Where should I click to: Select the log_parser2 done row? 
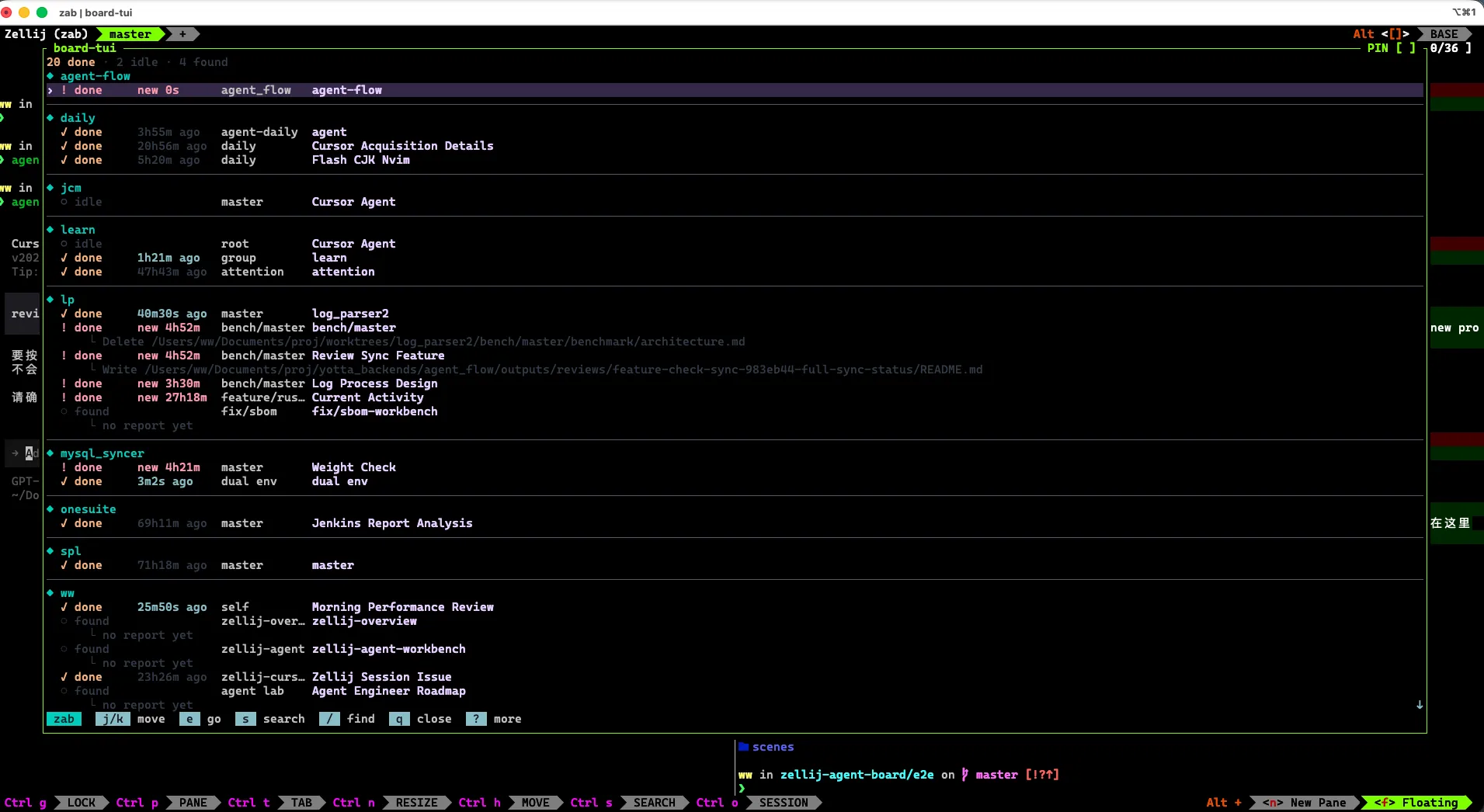[x=735, y=314]
